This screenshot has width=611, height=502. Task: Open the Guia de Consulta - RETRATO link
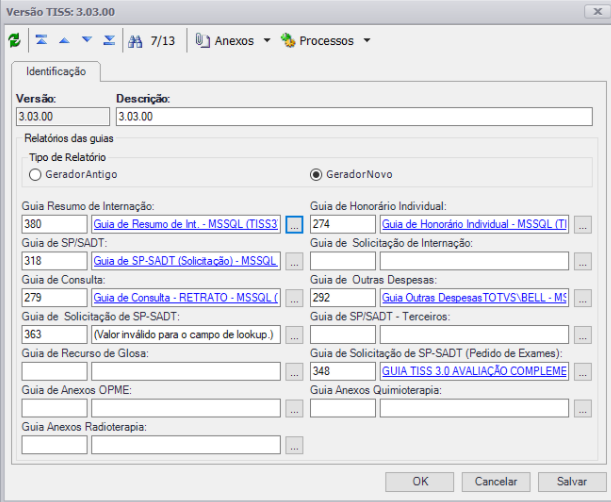[185, 298]
